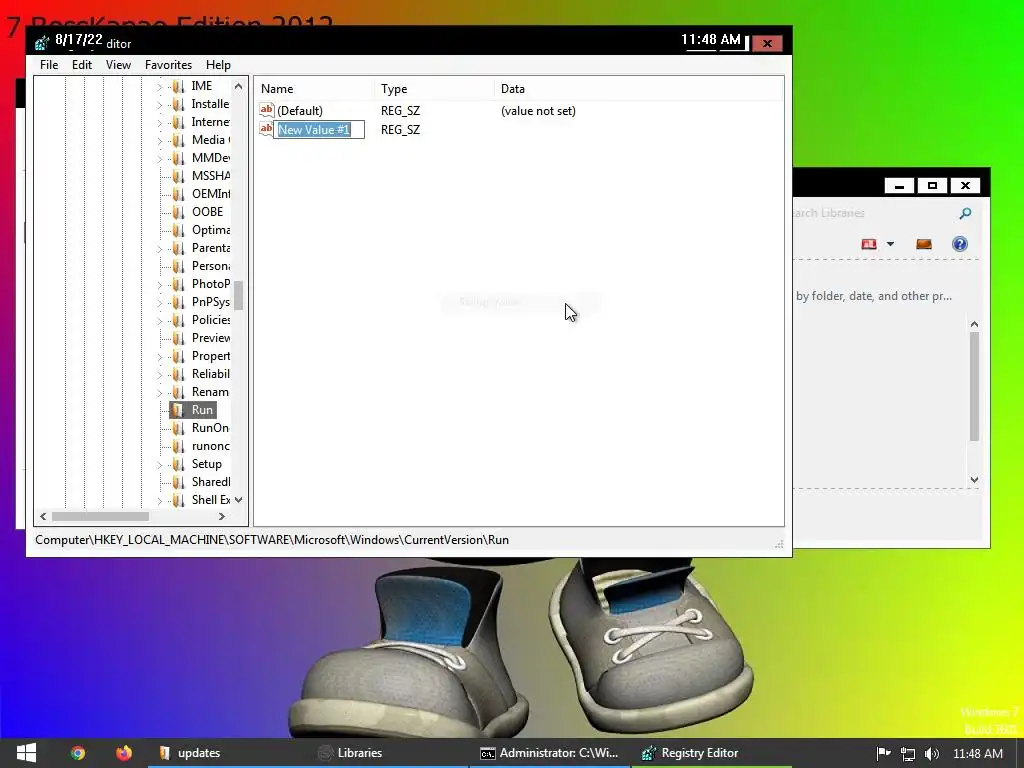Click the OEMInf key folder icon

tap(178, 194)
